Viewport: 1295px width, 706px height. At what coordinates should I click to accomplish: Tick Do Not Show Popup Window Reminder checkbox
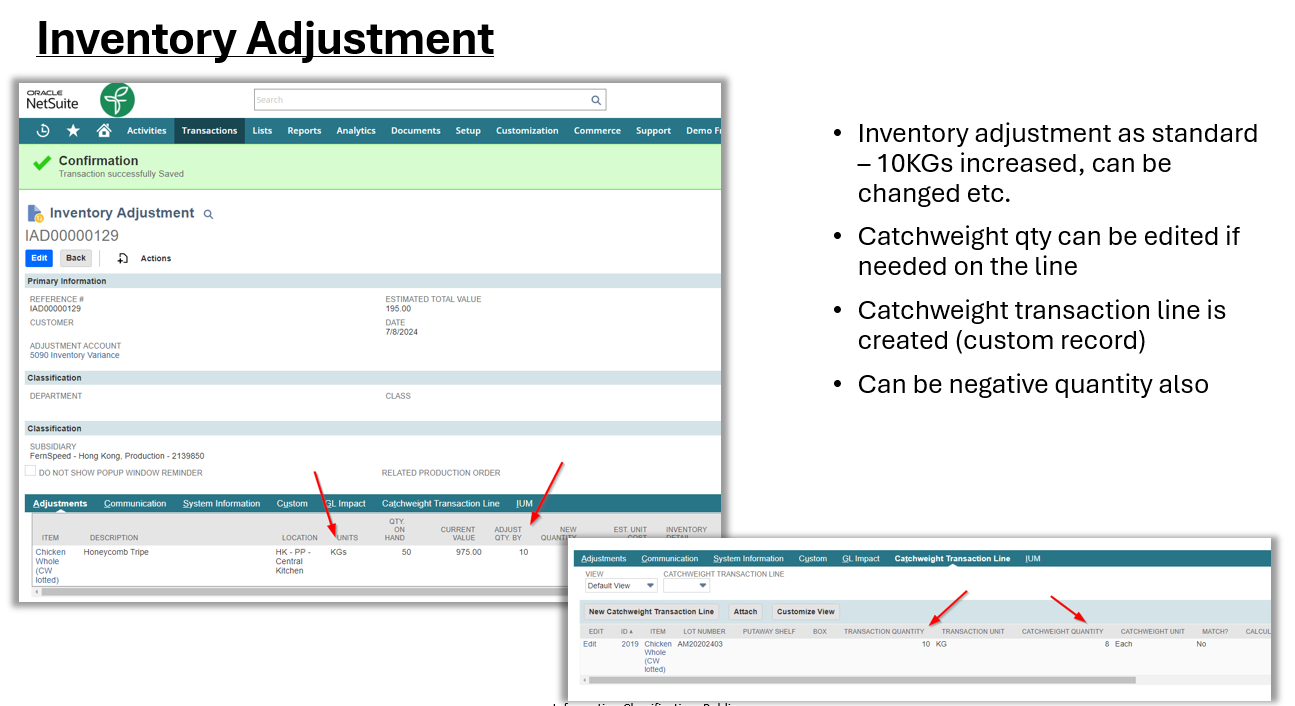pyautogui.click(x=30, y=471)
